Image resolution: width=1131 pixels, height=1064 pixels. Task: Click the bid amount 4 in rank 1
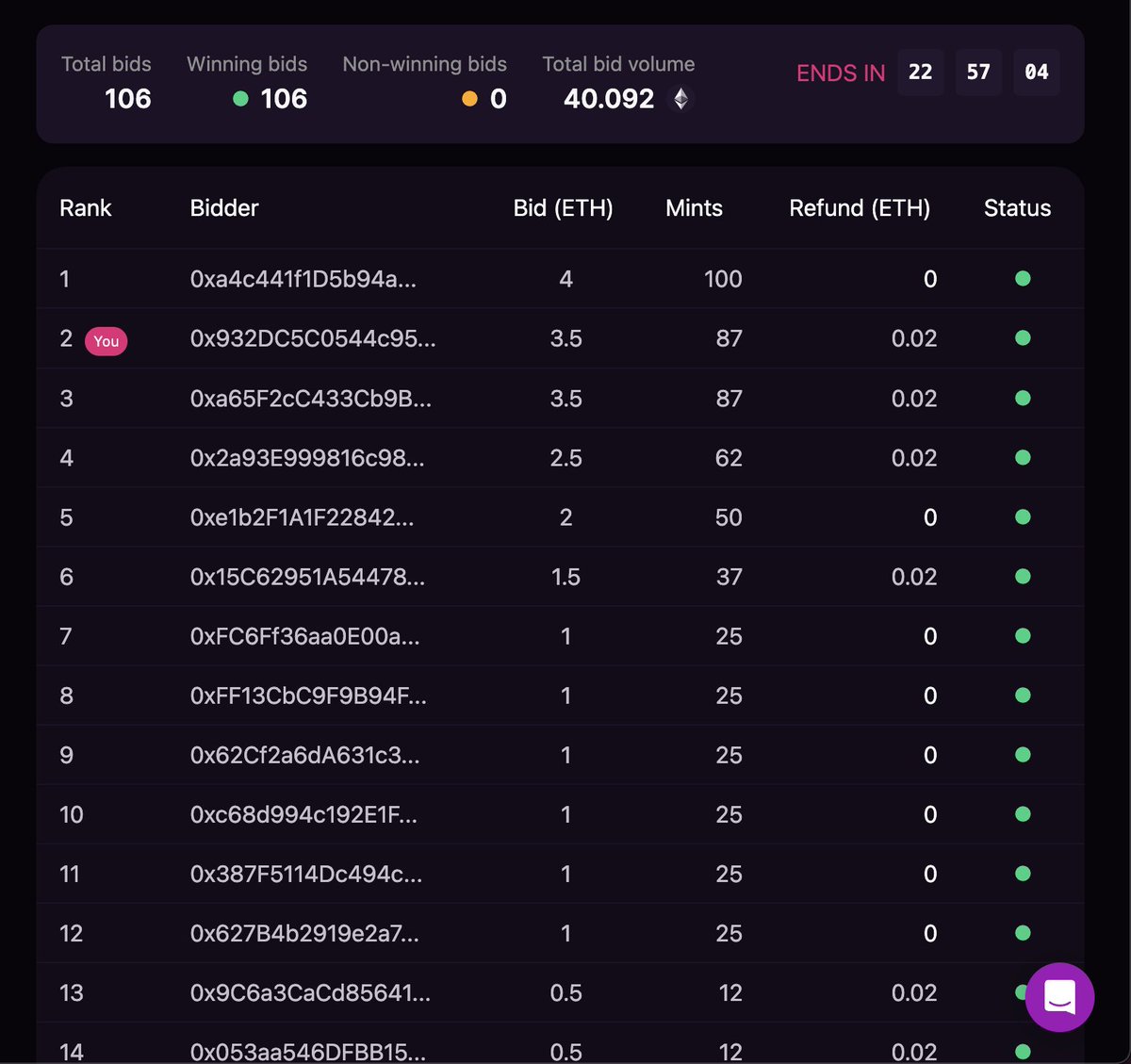pyautogui.click(x=565, y=279)
